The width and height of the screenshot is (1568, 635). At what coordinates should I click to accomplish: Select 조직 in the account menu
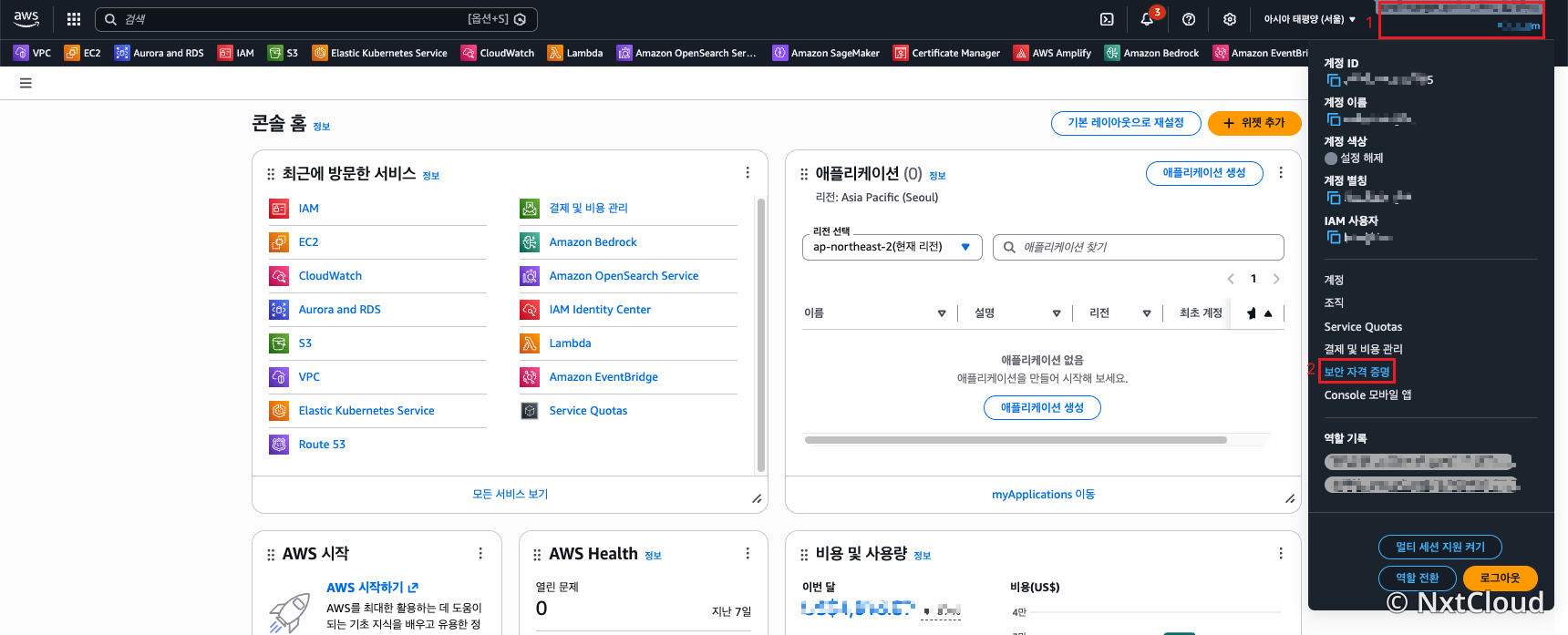pos(1334,303)
